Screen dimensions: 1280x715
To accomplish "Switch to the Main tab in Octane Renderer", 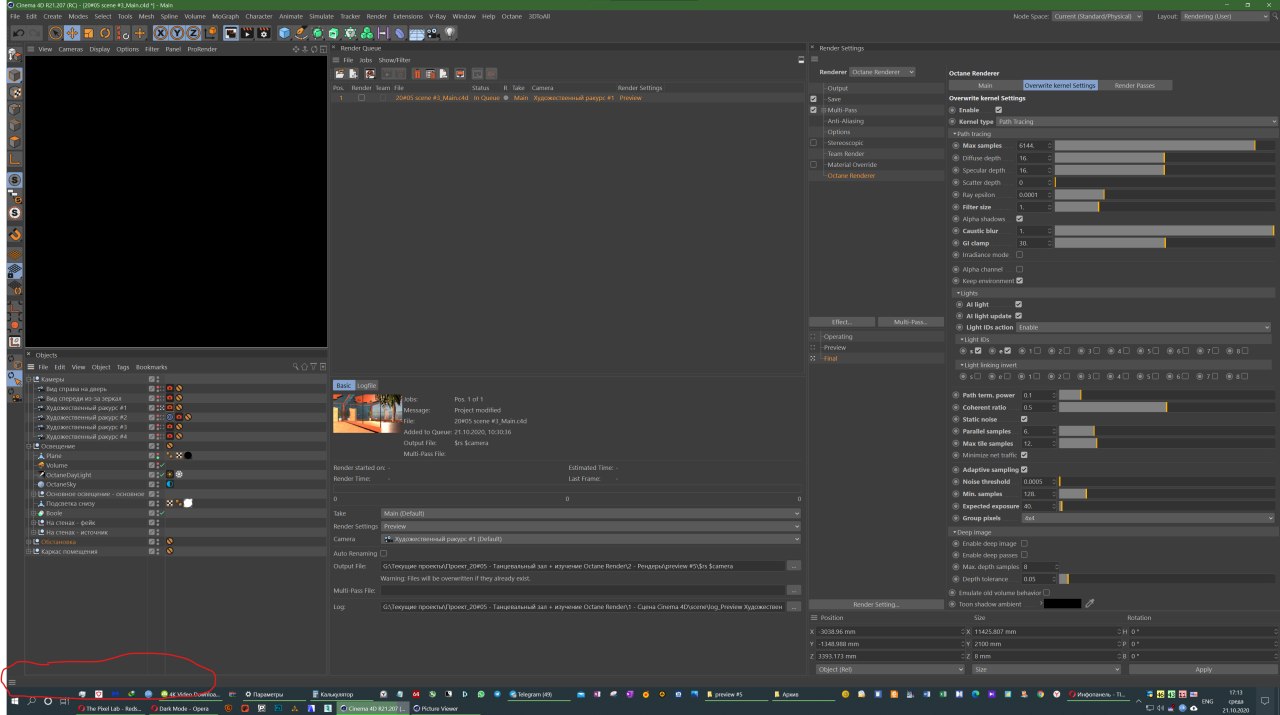I will click(x=985, y=85).
